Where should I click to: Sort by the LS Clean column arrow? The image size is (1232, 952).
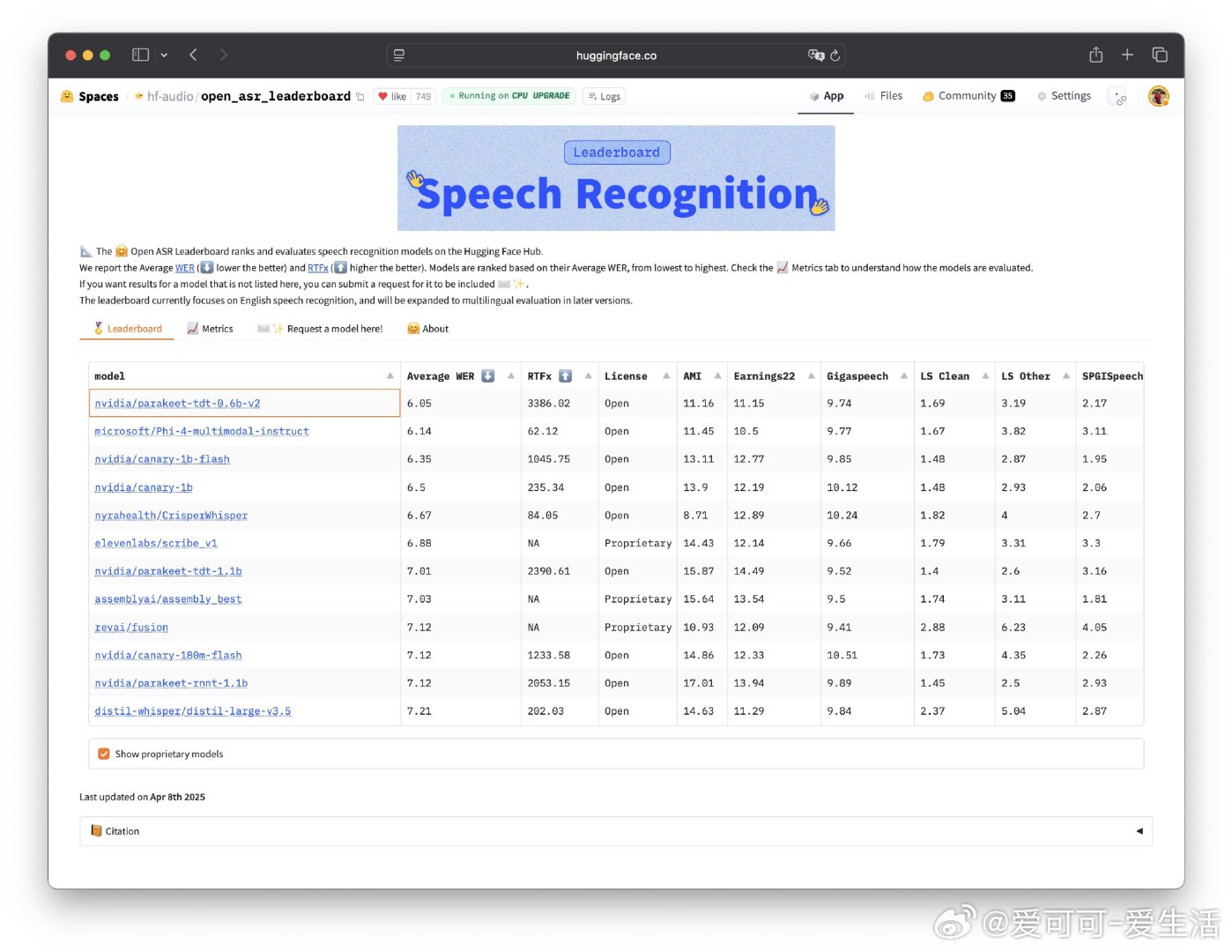985,376
